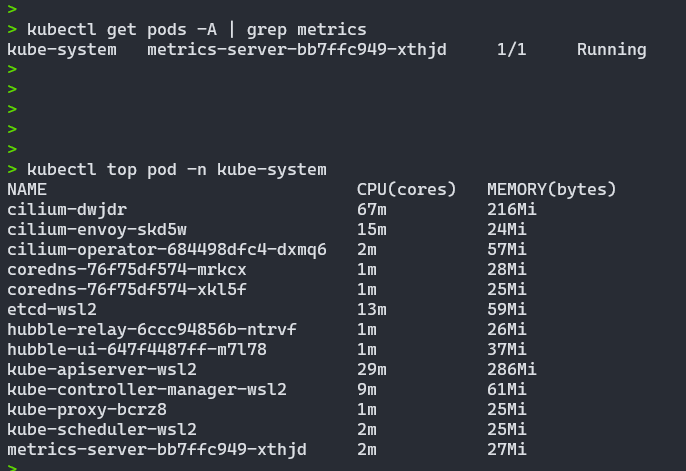Click the coredns-76f75df574-mrkcx entry
The height and width of the screenshot is (471, 686).
point(127,269)
